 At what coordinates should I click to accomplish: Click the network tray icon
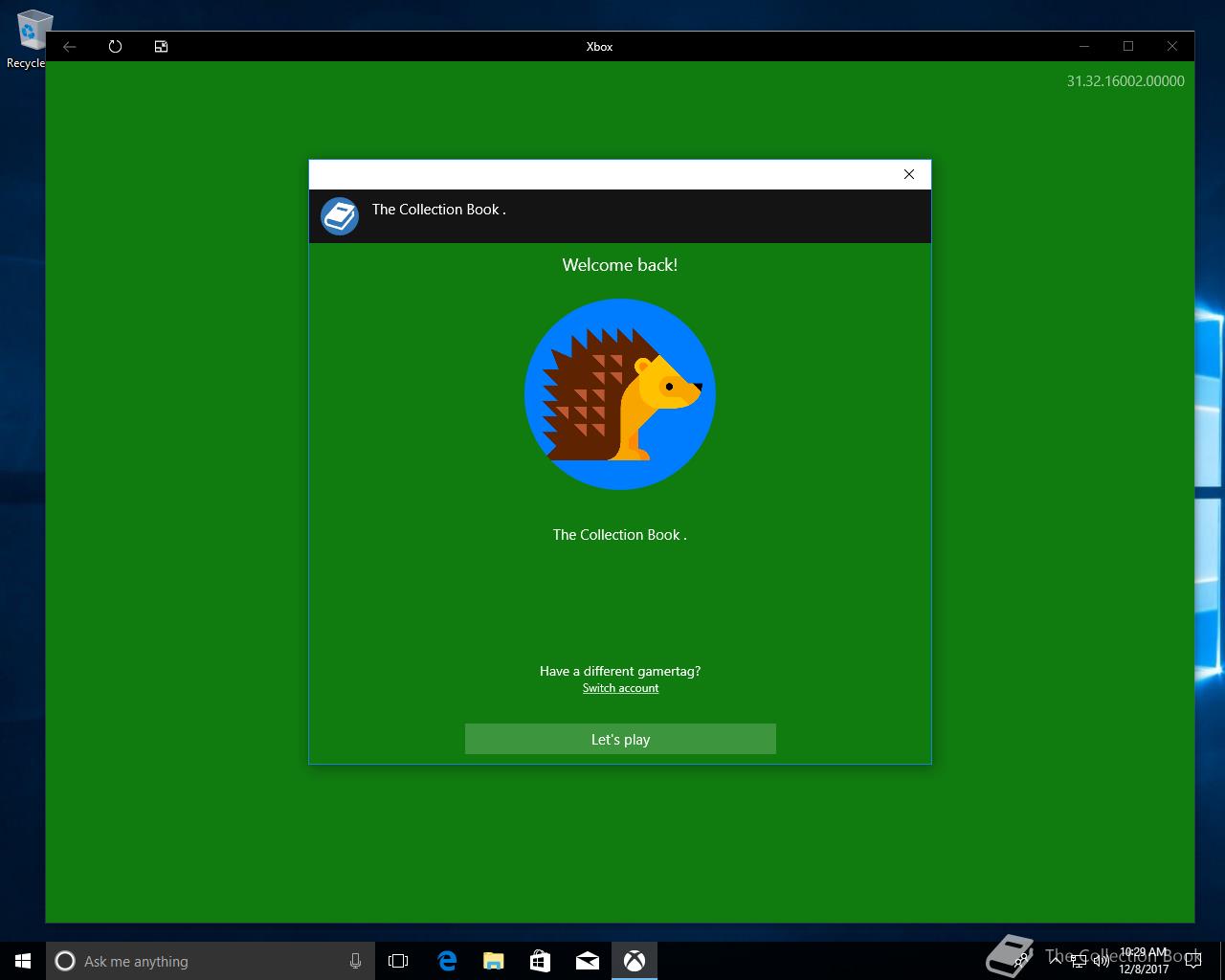(x=1078, y=961)
